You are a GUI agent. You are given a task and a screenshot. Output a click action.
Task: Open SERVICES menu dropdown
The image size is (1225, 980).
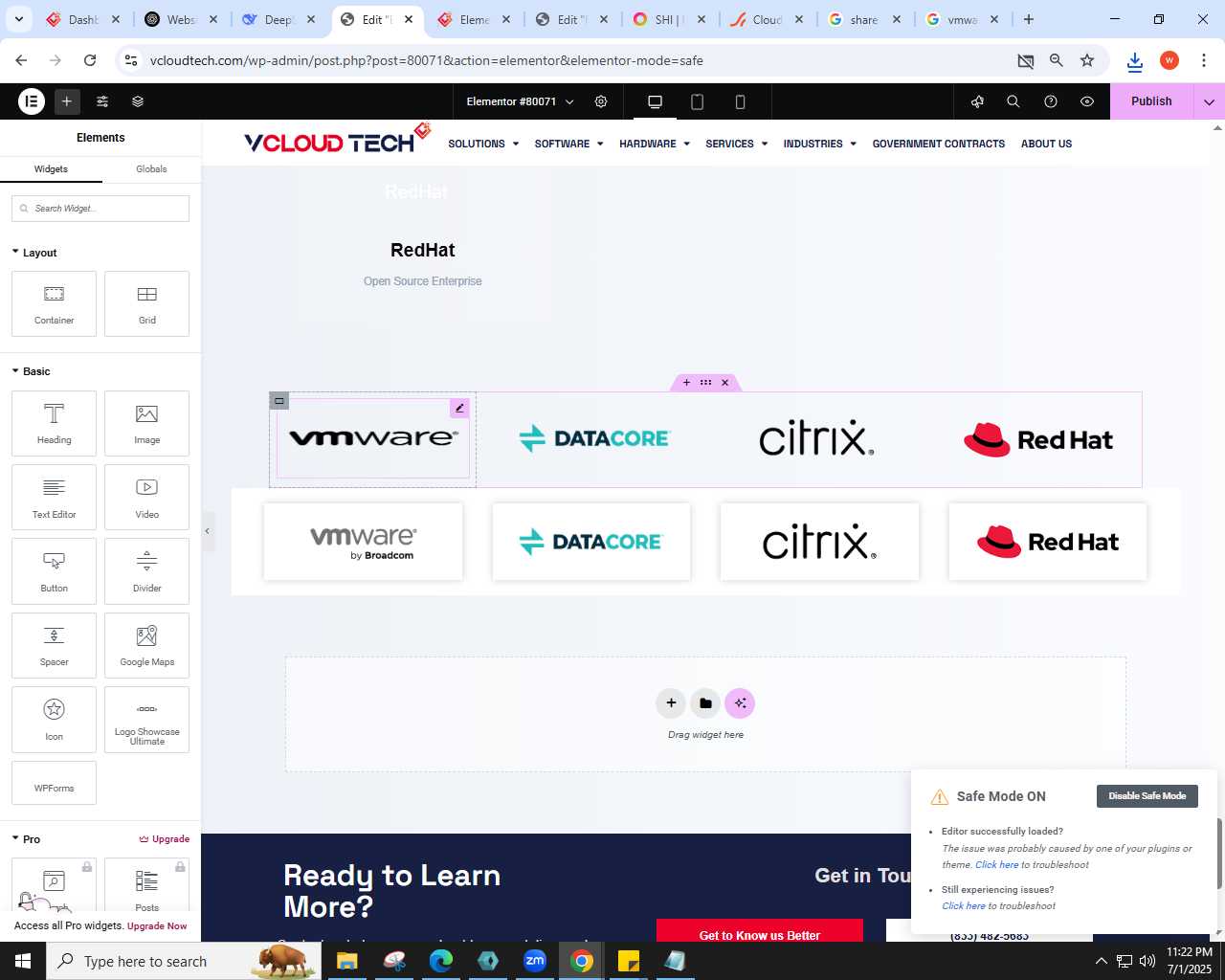pos(737,144)
